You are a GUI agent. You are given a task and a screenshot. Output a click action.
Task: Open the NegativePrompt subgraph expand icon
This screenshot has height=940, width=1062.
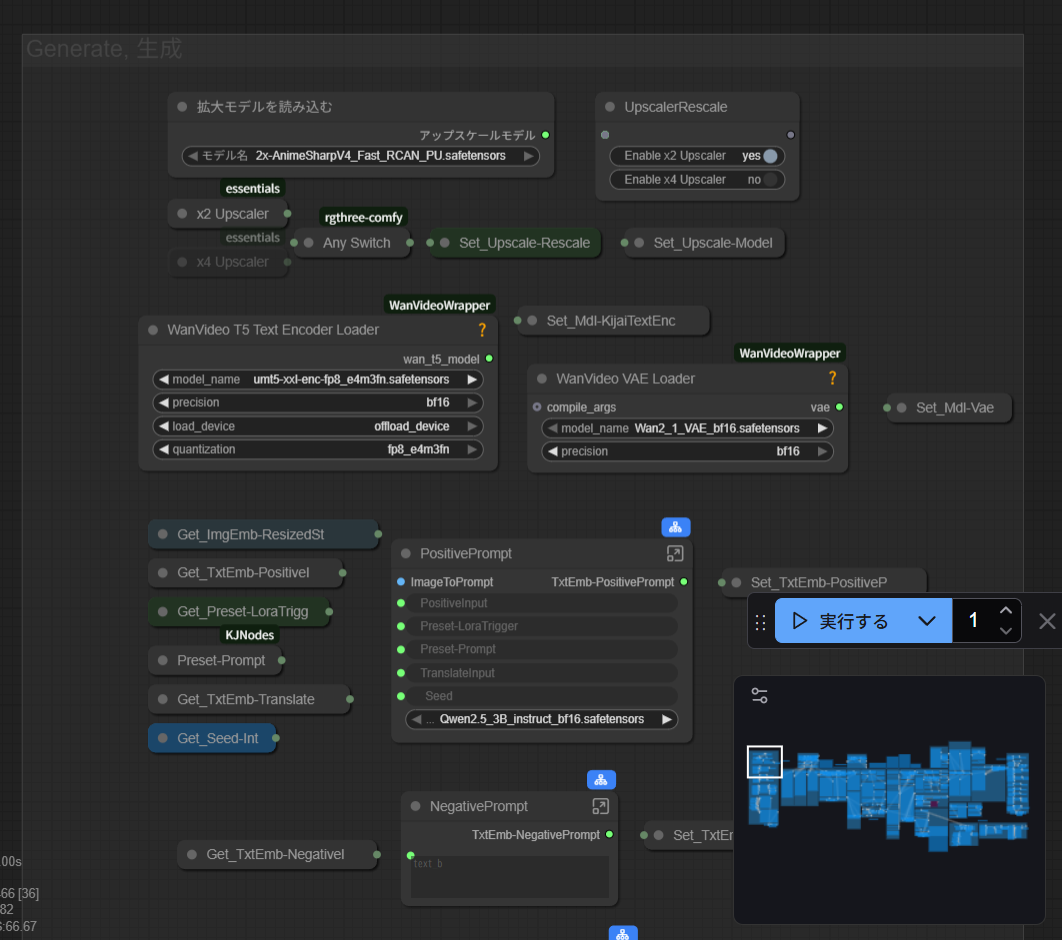[x=600, y=806]
